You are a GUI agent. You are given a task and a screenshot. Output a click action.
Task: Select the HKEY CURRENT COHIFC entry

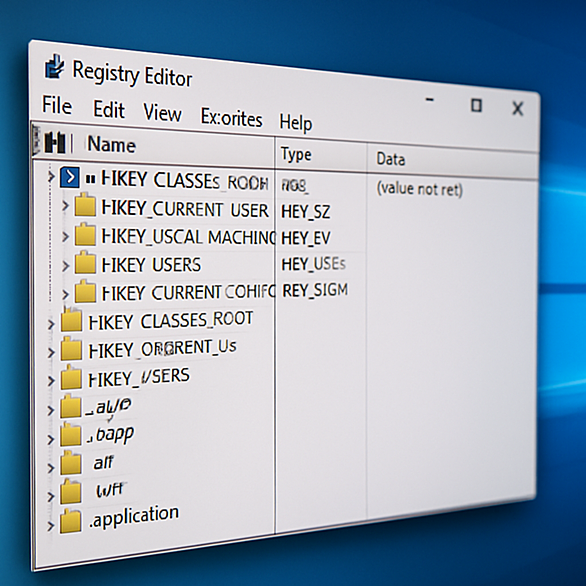[188, 293]
